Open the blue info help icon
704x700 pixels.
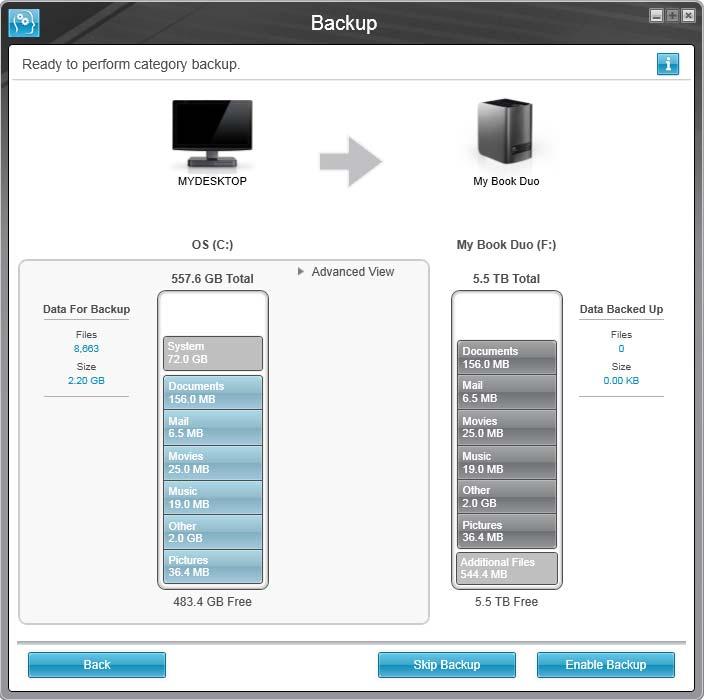coord(668,64)
